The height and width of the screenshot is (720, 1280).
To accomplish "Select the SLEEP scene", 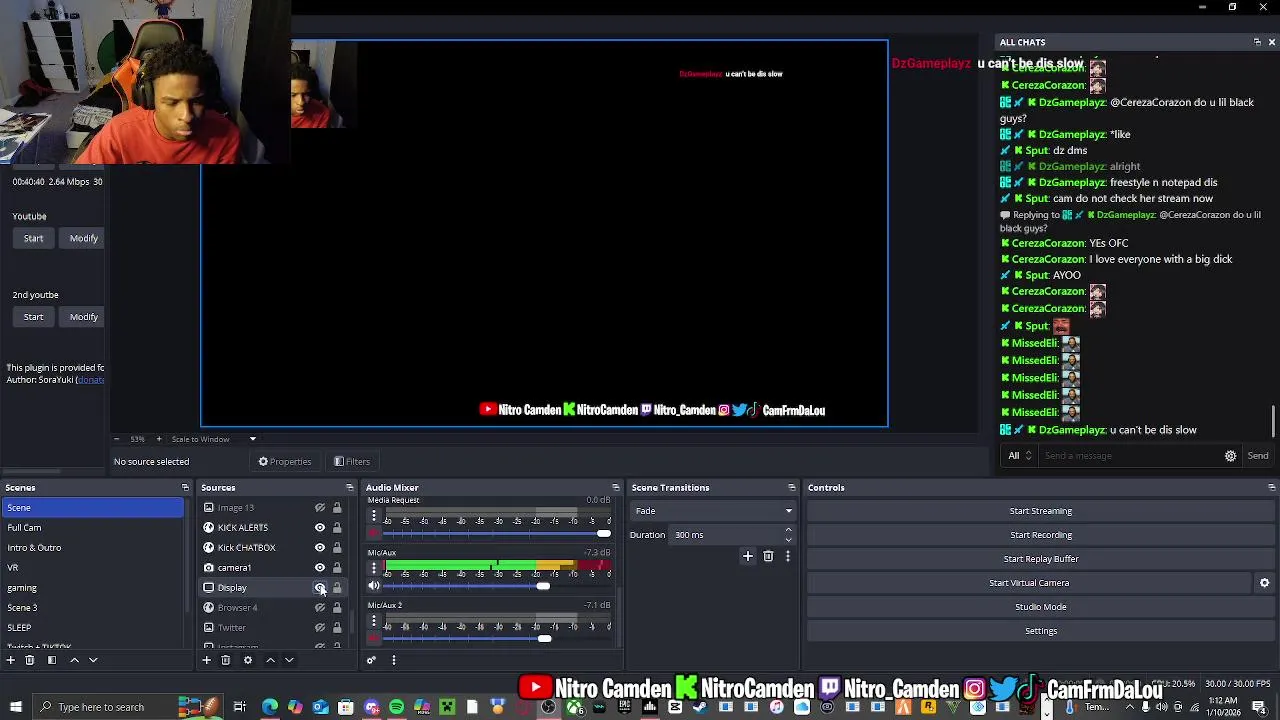I will tap(92, 628).
